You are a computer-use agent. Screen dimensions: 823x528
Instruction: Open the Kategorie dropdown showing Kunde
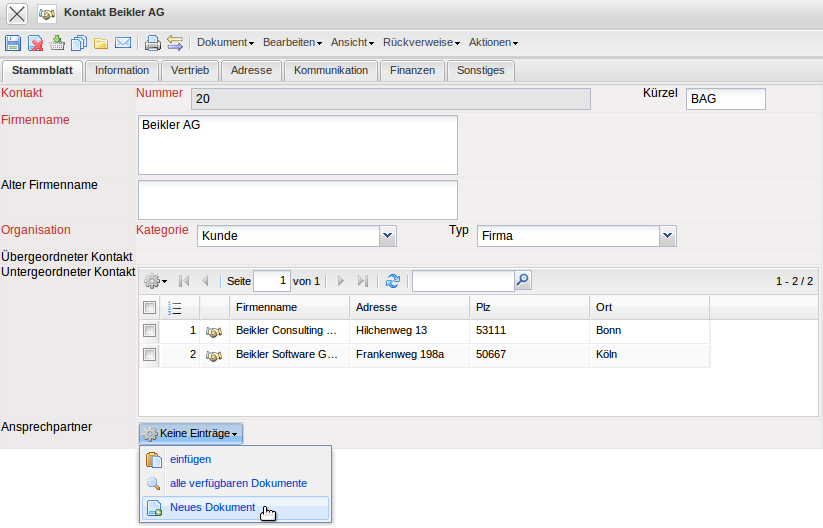(x=388, y=236)
